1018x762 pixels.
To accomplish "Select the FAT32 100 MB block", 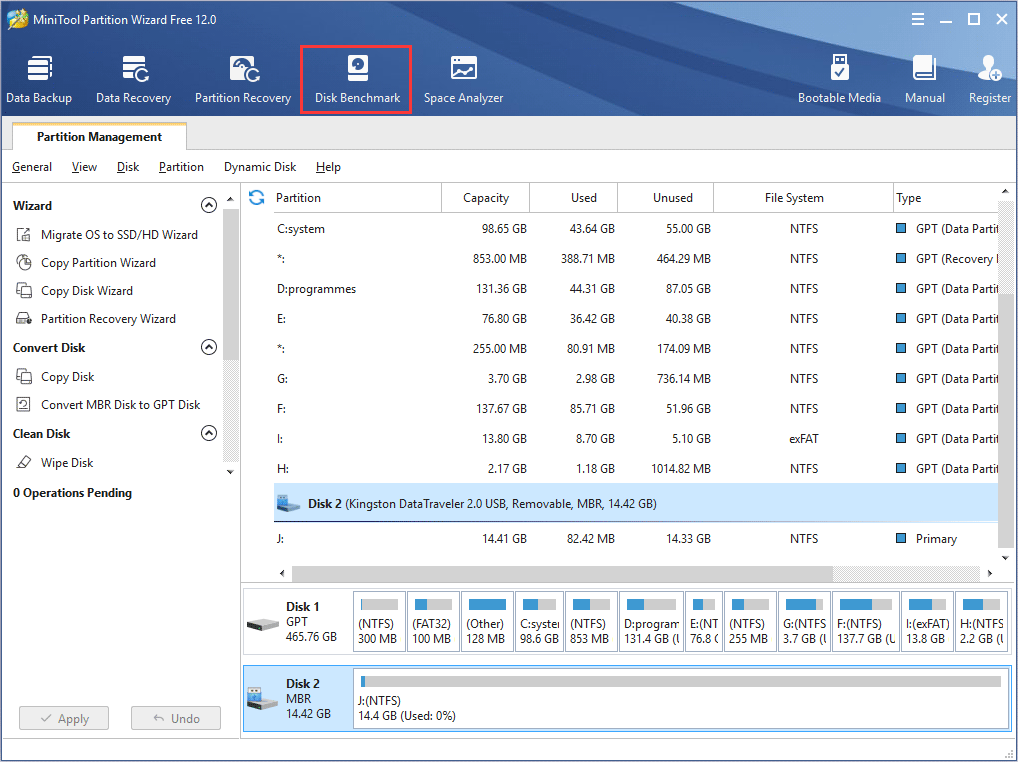I will click(x=433, y=621).
